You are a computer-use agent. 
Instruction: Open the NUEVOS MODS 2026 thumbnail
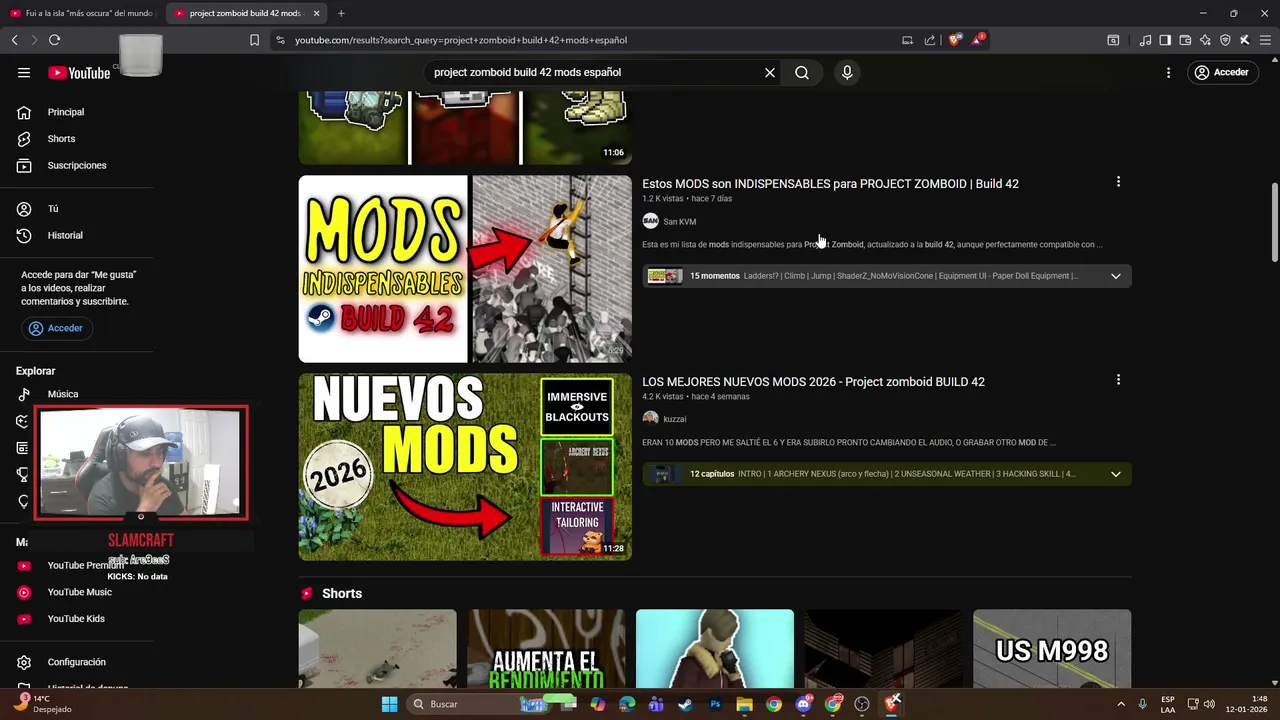pyautogui.click(x=465, y=467)
